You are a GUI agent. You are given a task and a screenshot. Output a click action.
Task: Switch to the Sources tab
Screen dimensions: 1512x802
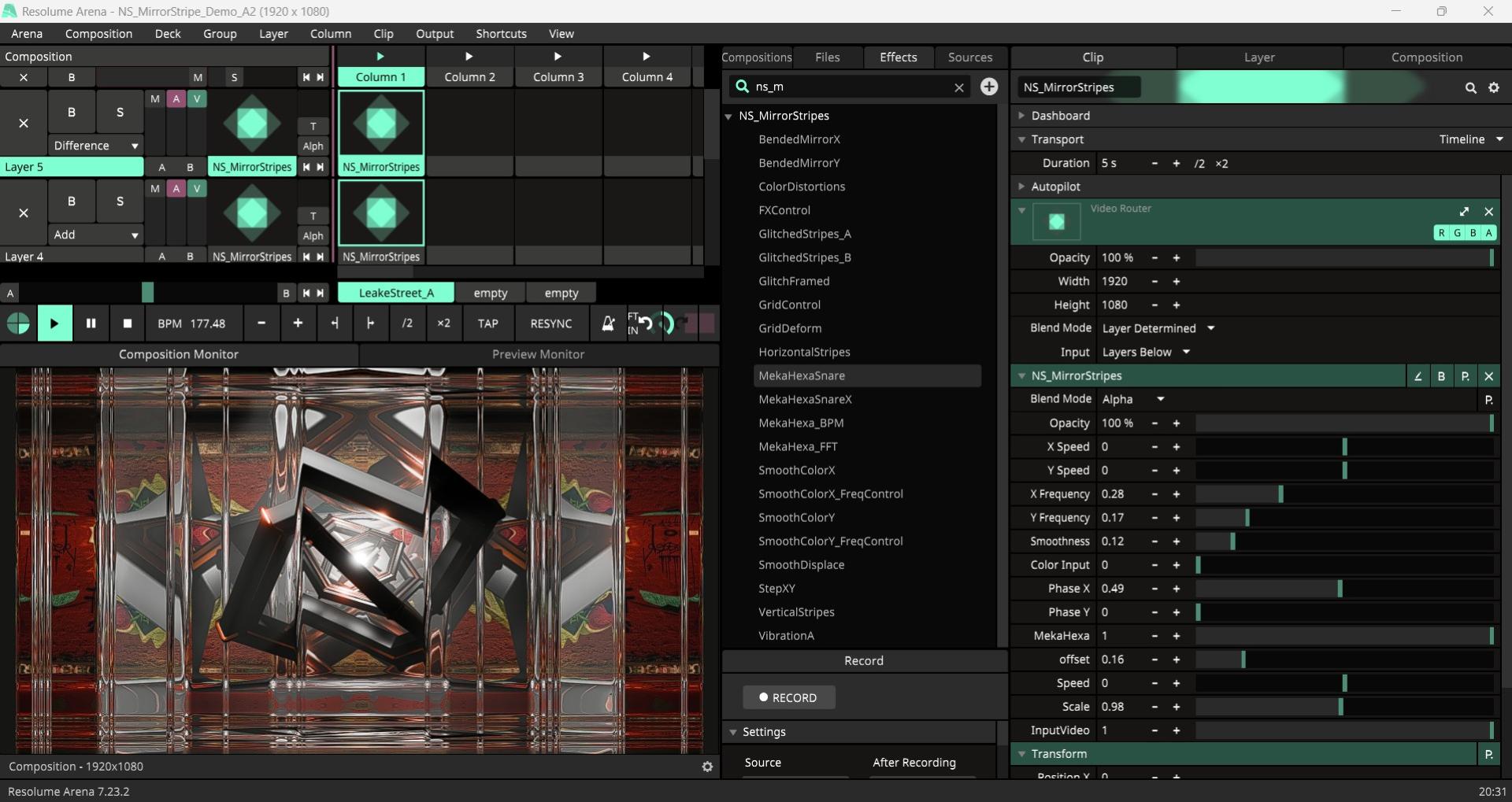click(969, 57)
